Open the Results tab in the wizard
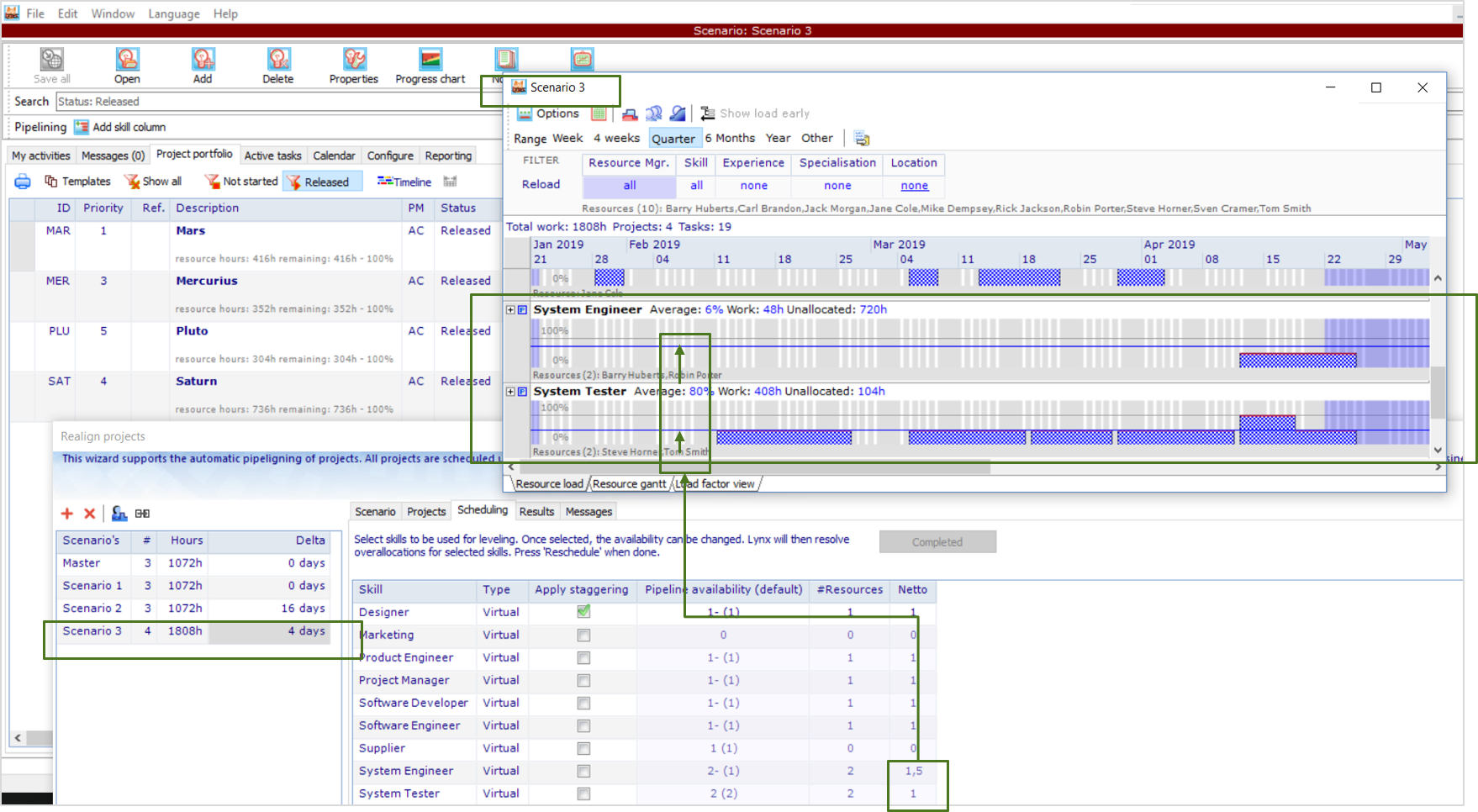Viewport: 1478px width, 812px height. pos(536,511)
